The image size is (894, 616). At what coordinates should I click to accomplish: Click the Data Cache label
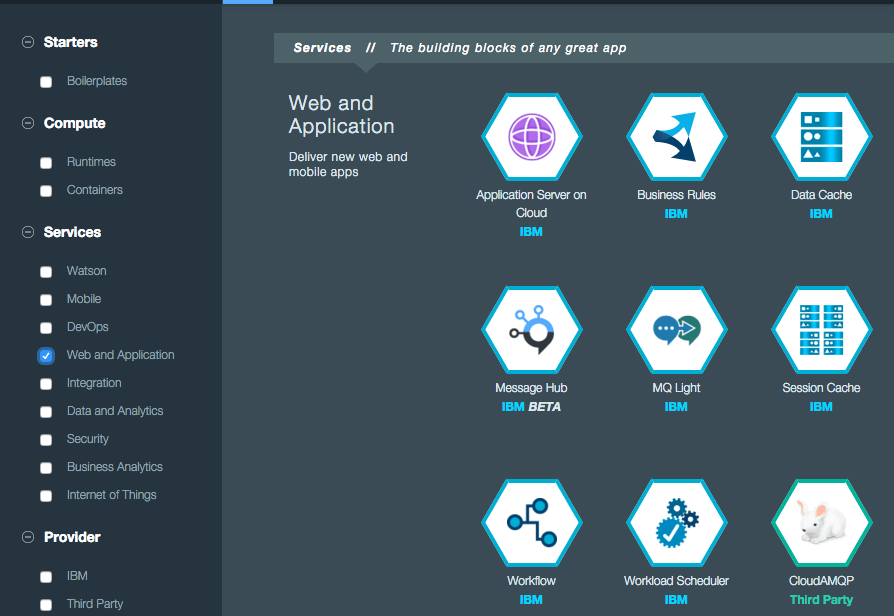tap(822, 195)
